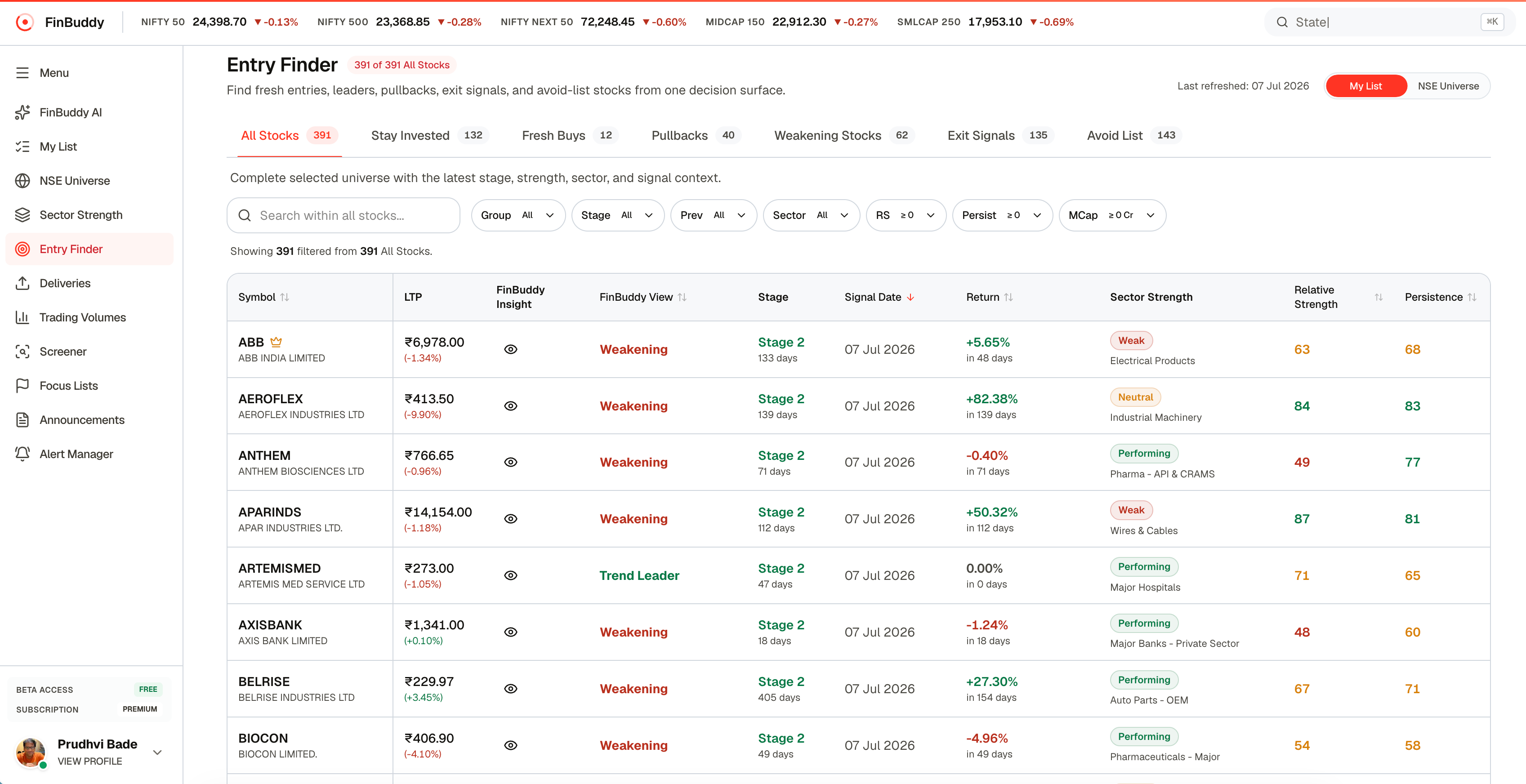Expand the profile menu chevron
The width and height of the screenshot is (1526, 784).
tap(157, 753)
